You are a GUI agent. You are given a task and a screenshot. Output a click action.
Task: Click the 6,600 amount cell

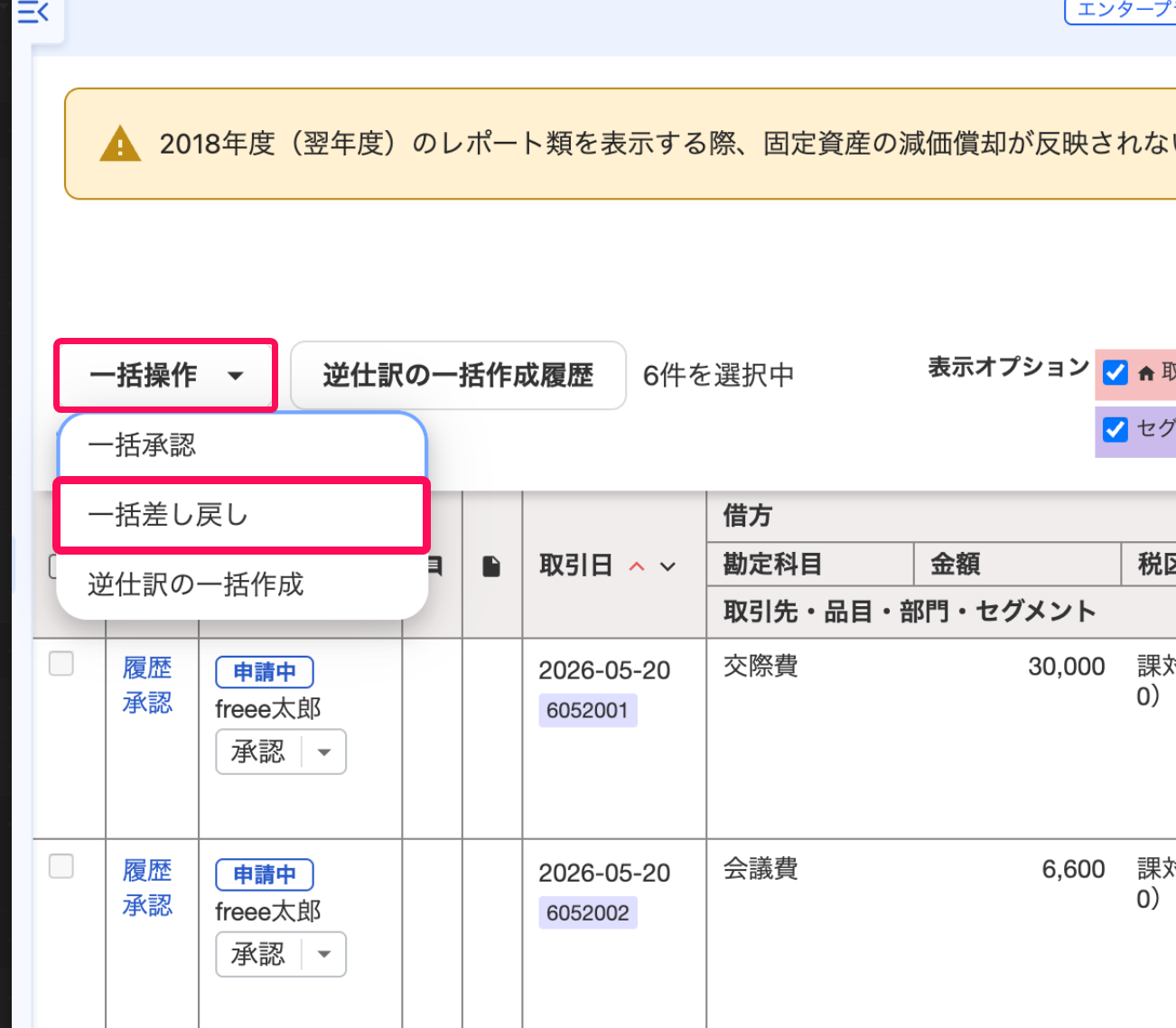[x=1074, y=869]
